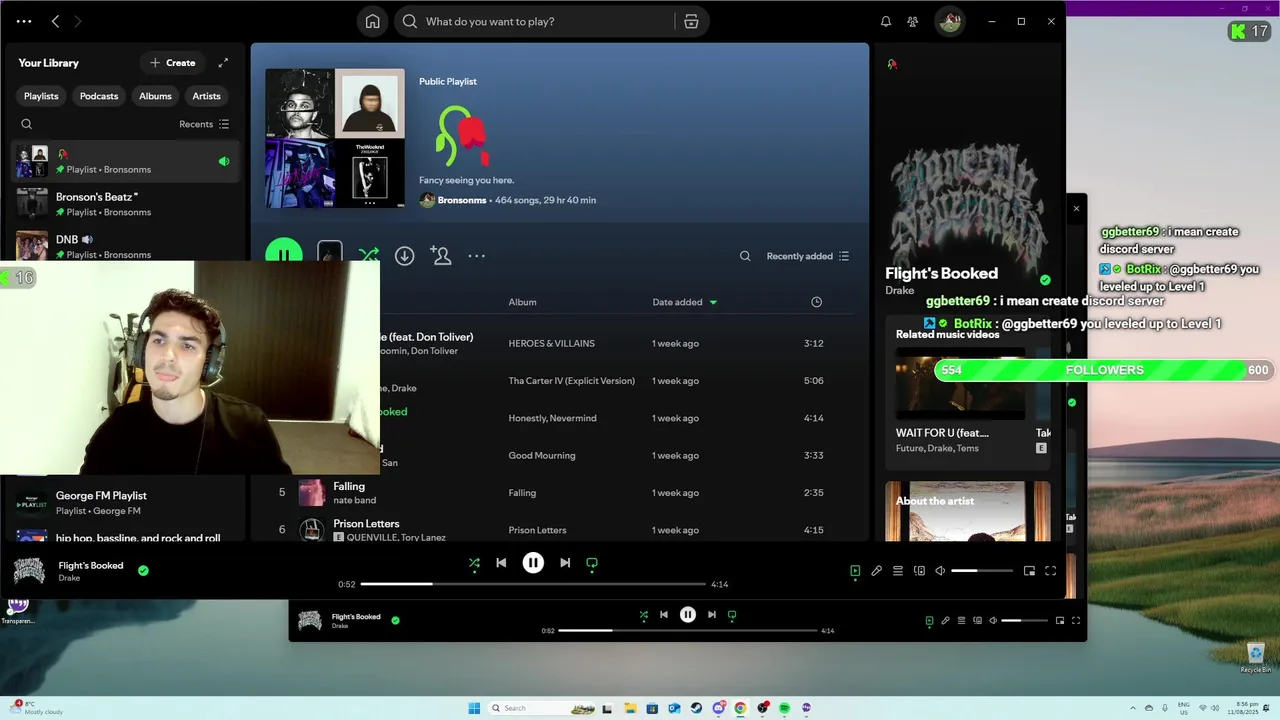
Task: Open the notifications bell
Action: coord(885,21)
